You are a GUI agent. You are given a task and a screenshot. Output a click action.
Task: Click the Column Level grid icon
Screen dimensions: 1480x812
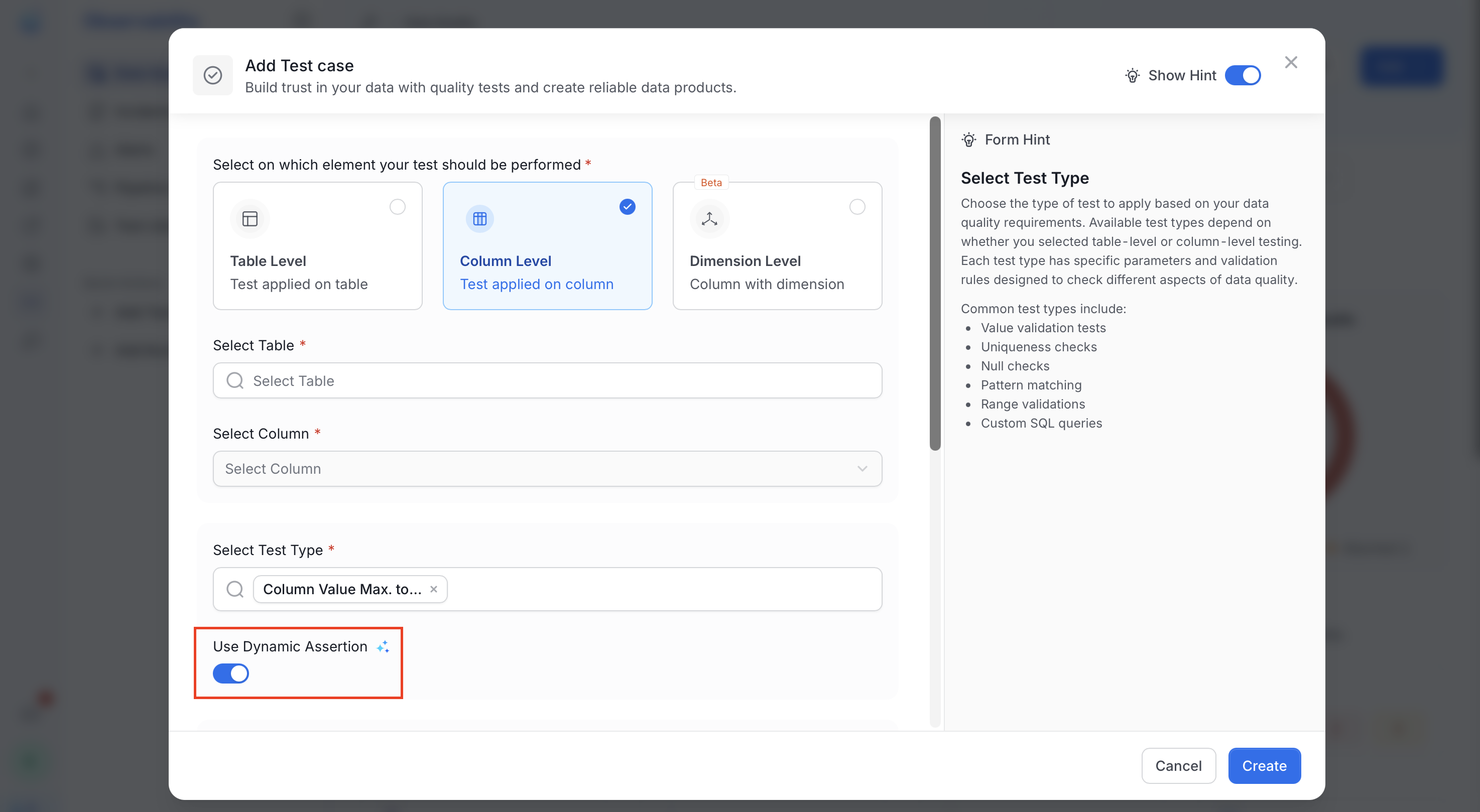click(480, 219)
